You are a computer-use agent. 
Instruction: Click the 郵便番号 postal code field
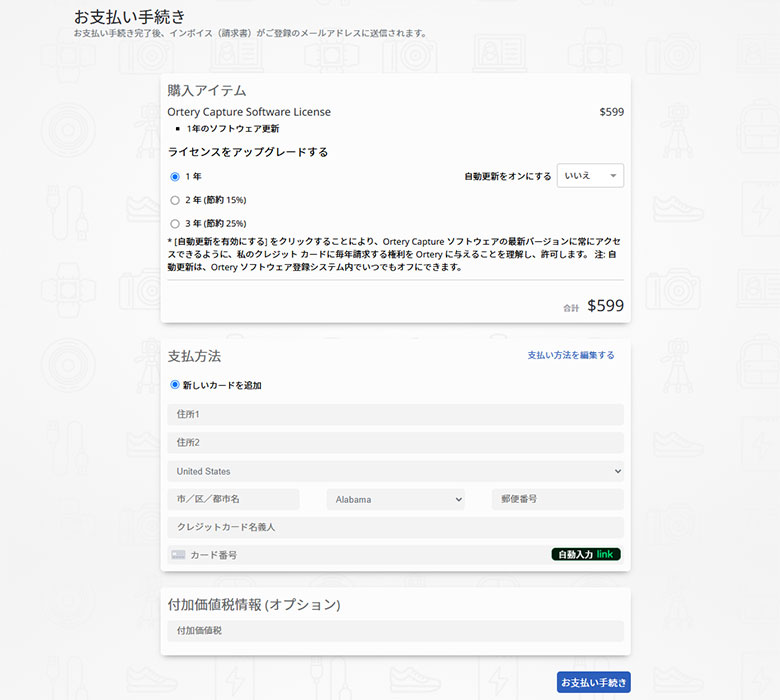tap(557, 499)
